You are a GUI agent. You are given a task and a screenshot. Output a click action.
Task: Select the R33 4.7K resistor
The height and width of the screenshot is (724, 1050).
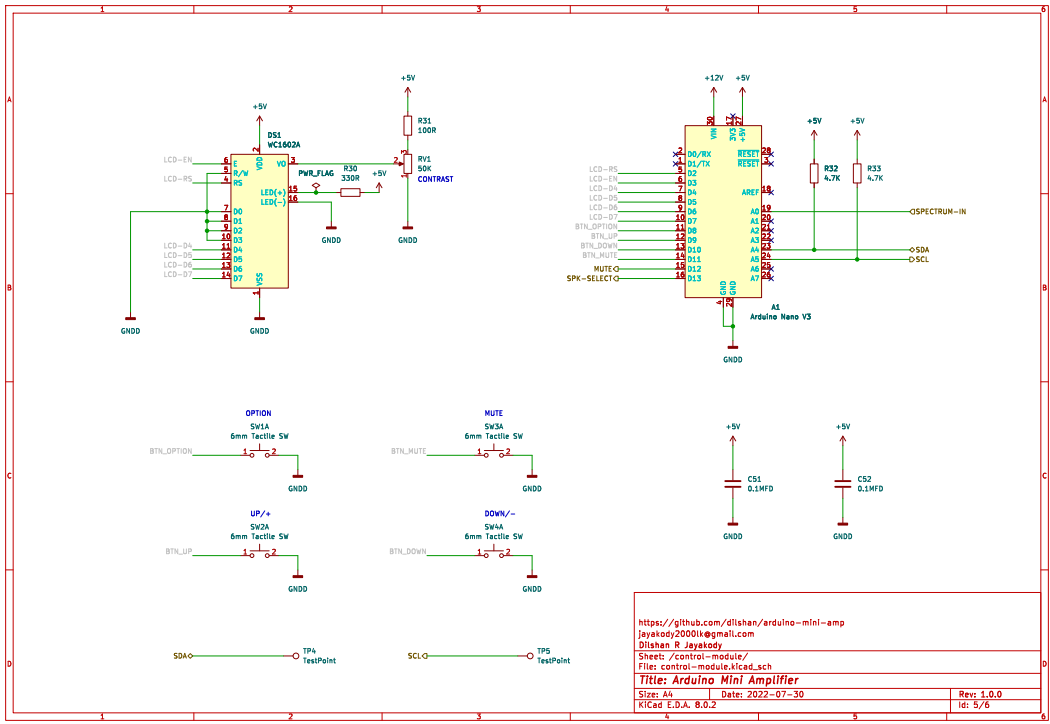(x=857, y=173)
